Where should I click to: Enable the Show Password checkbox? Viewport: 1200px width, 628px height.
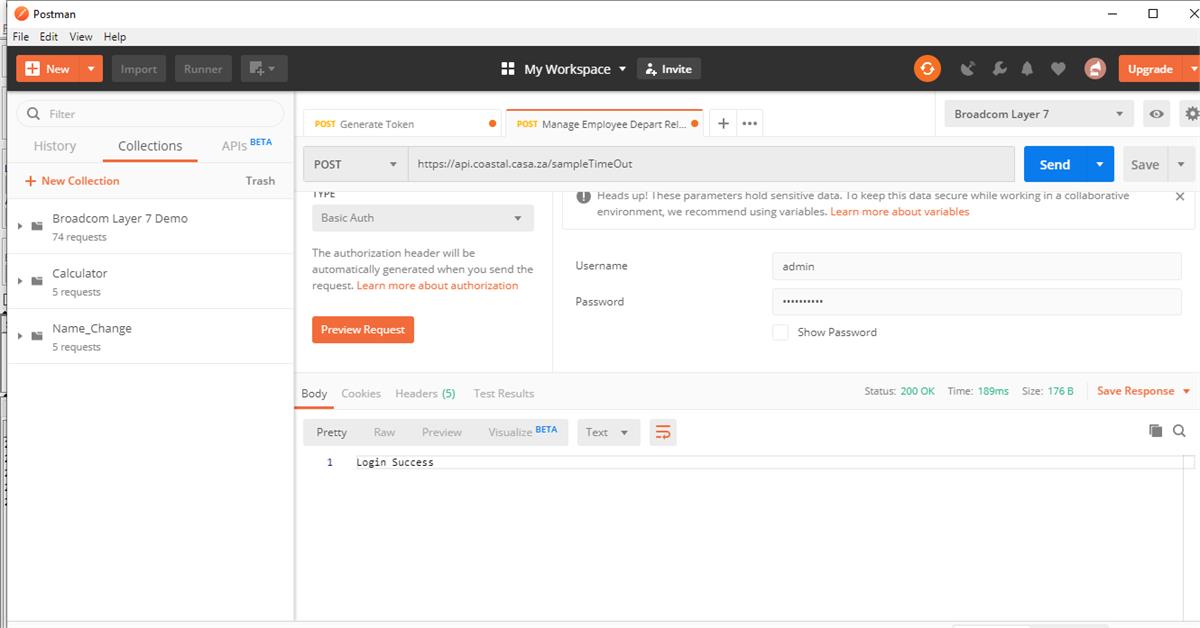pos(780,332)
